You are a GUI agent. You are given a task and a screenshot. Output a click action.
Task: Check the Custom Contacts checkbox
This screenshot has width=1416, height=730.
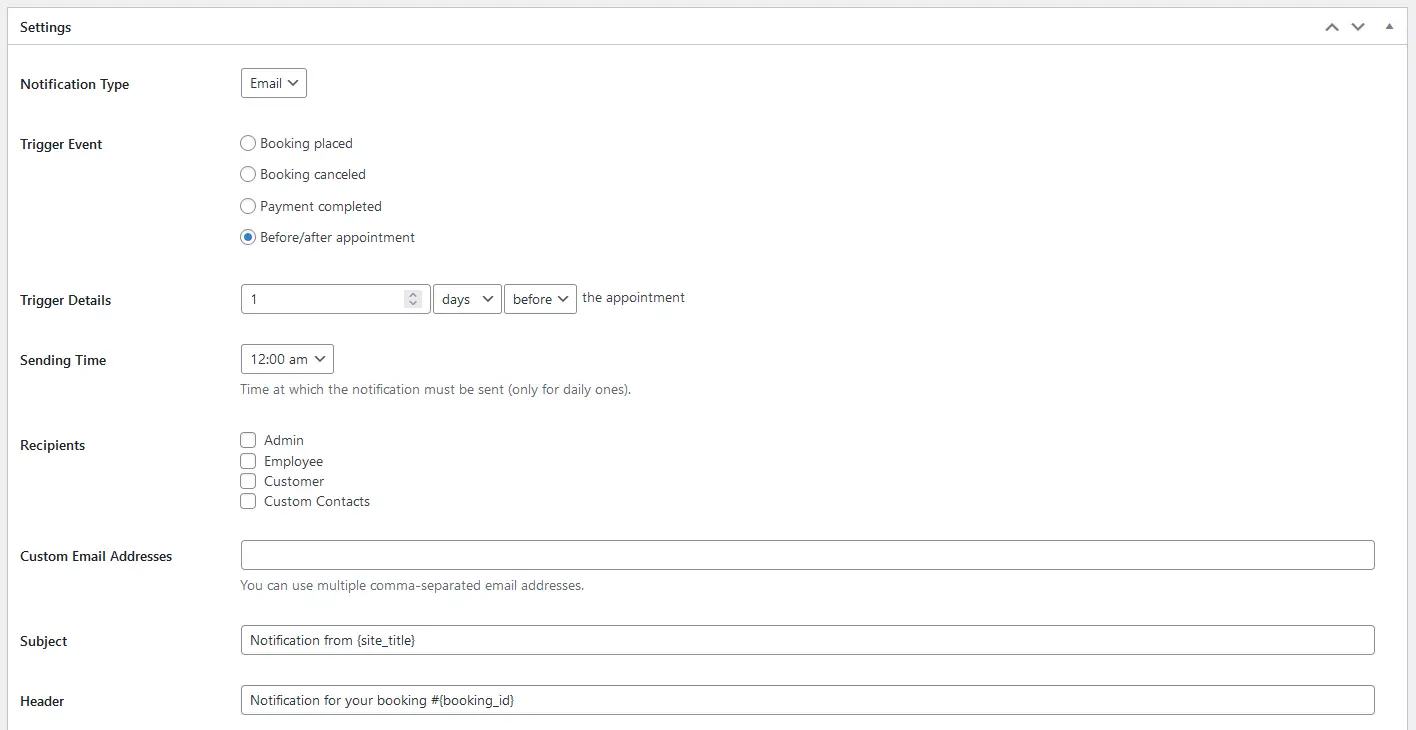[x=248, y=501]
